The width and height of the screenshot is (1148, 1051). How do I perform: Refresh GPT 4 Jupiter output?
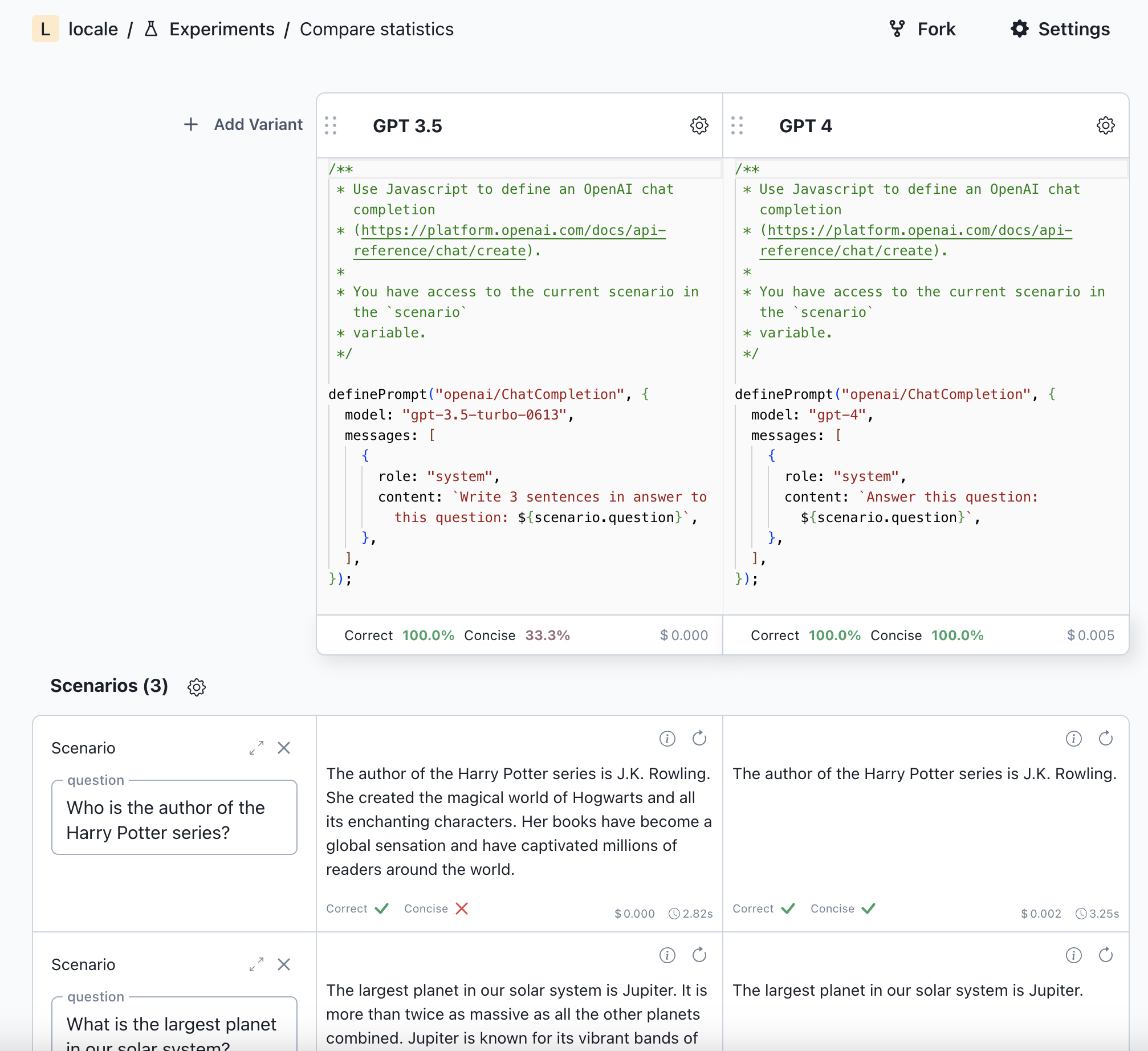[x=1105, y=955]
